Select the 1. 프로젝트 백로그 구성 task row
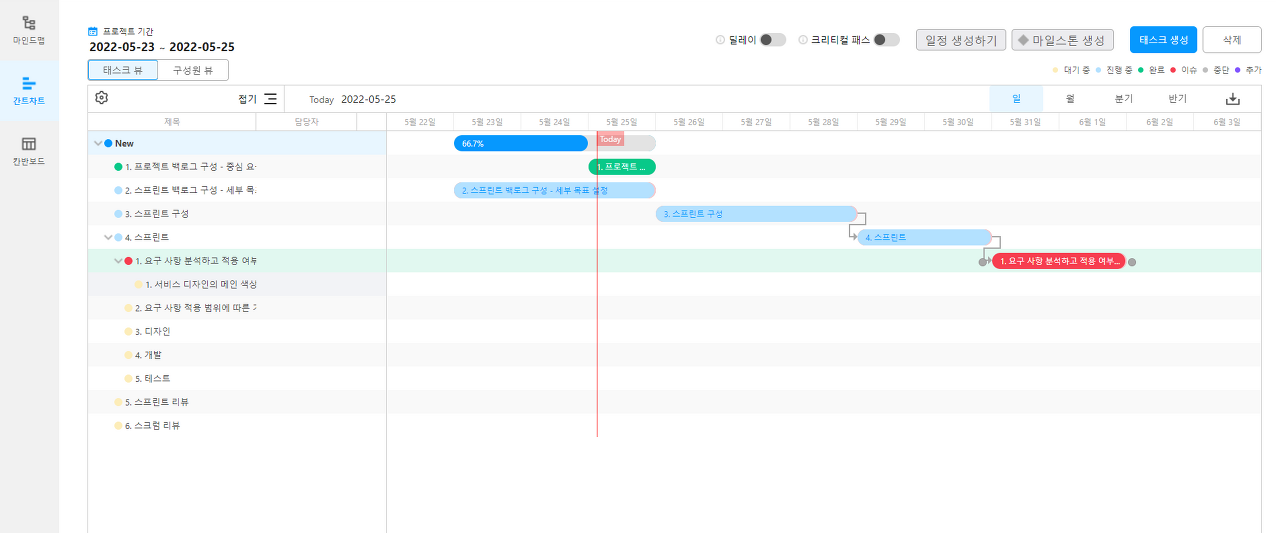This screenshot has width=1276, height=533. pos(237,167)
